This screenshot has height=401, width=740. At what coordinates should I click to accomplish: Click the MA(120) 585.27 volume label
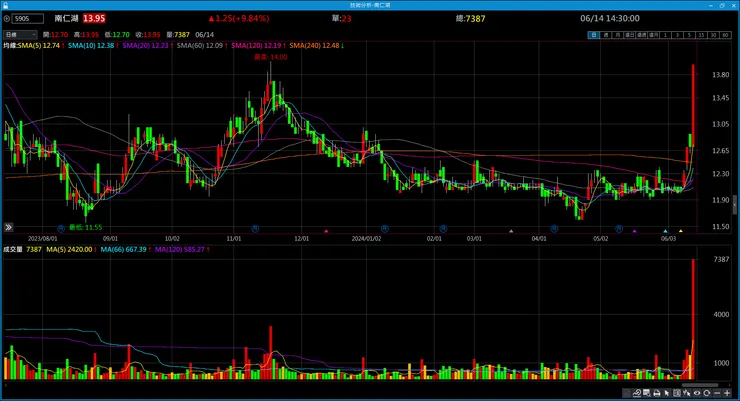(182, 250)
